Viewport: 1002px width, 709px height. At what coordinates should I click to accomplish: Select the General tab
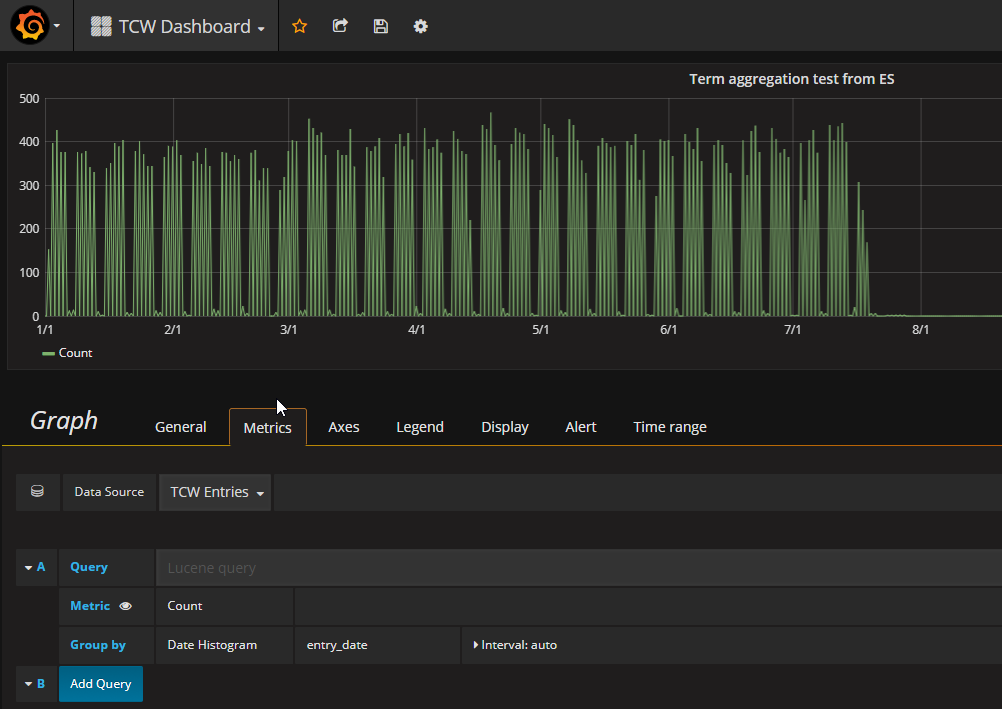tap(180, 427)
